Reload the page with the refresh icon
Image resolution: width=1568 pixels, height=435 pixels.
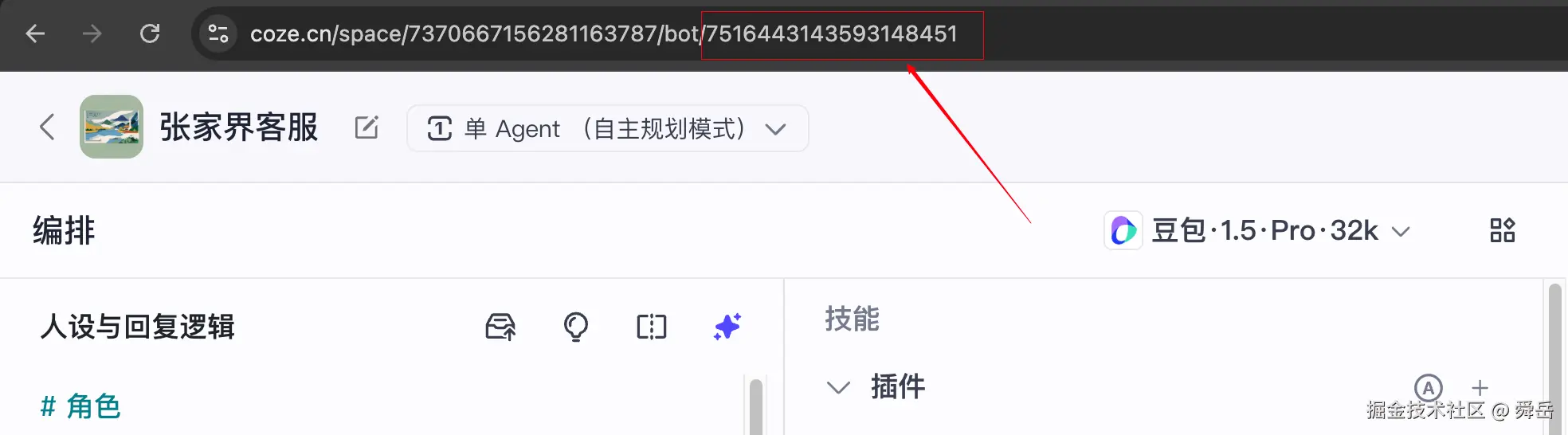[x=150, y=33]
